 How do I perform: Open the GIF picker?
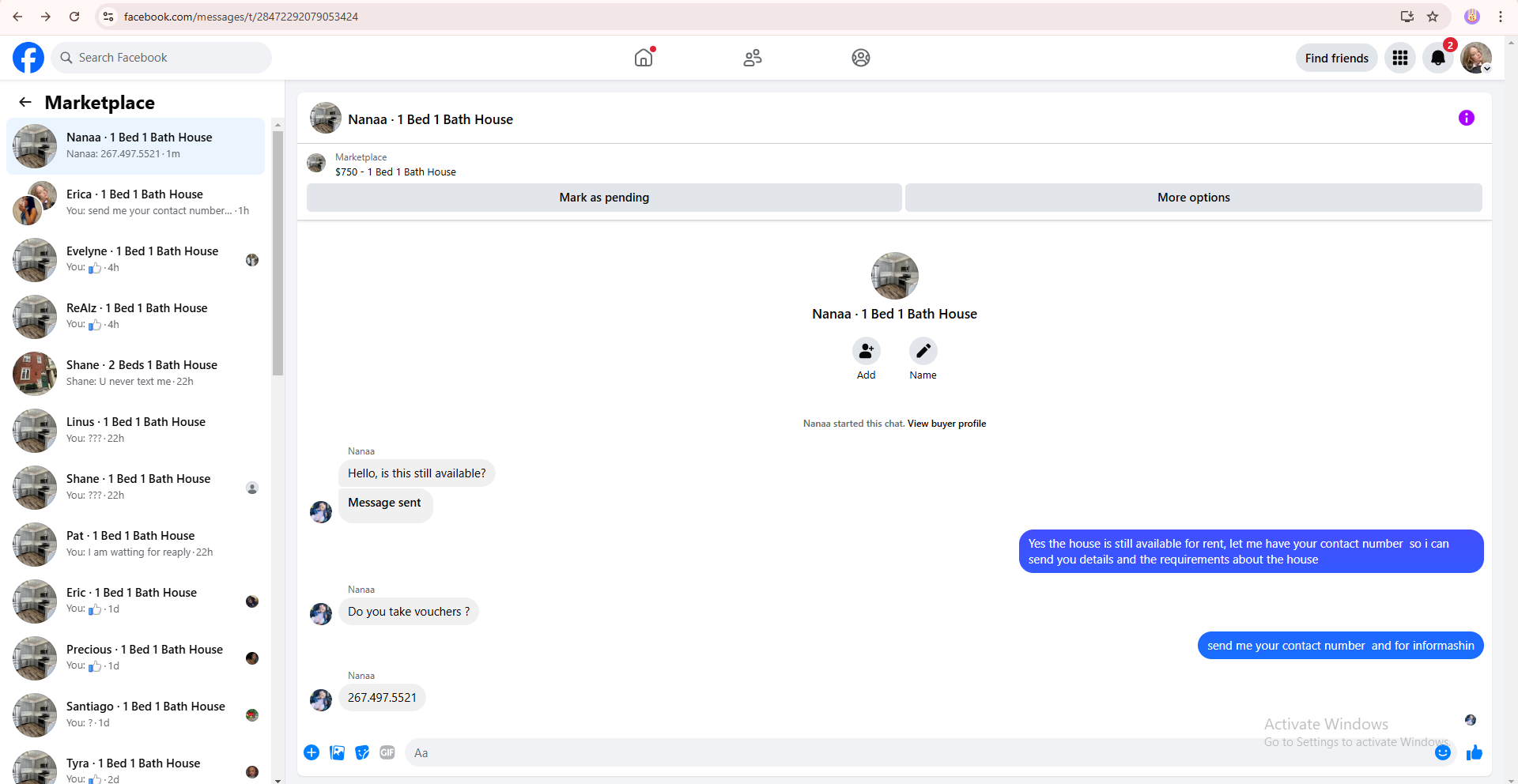(387, 752)
